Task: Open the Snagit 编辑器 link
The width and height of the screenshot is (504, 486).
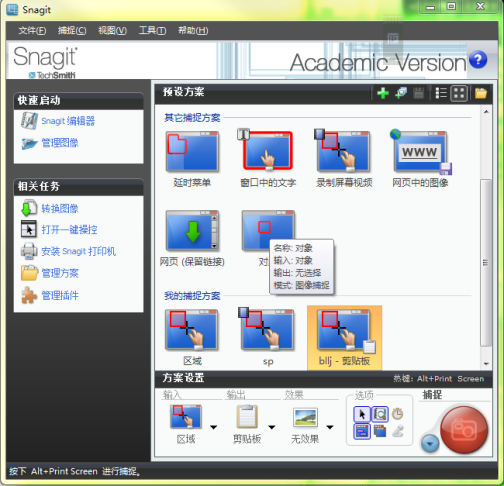Action: click(x=68, y=121)
